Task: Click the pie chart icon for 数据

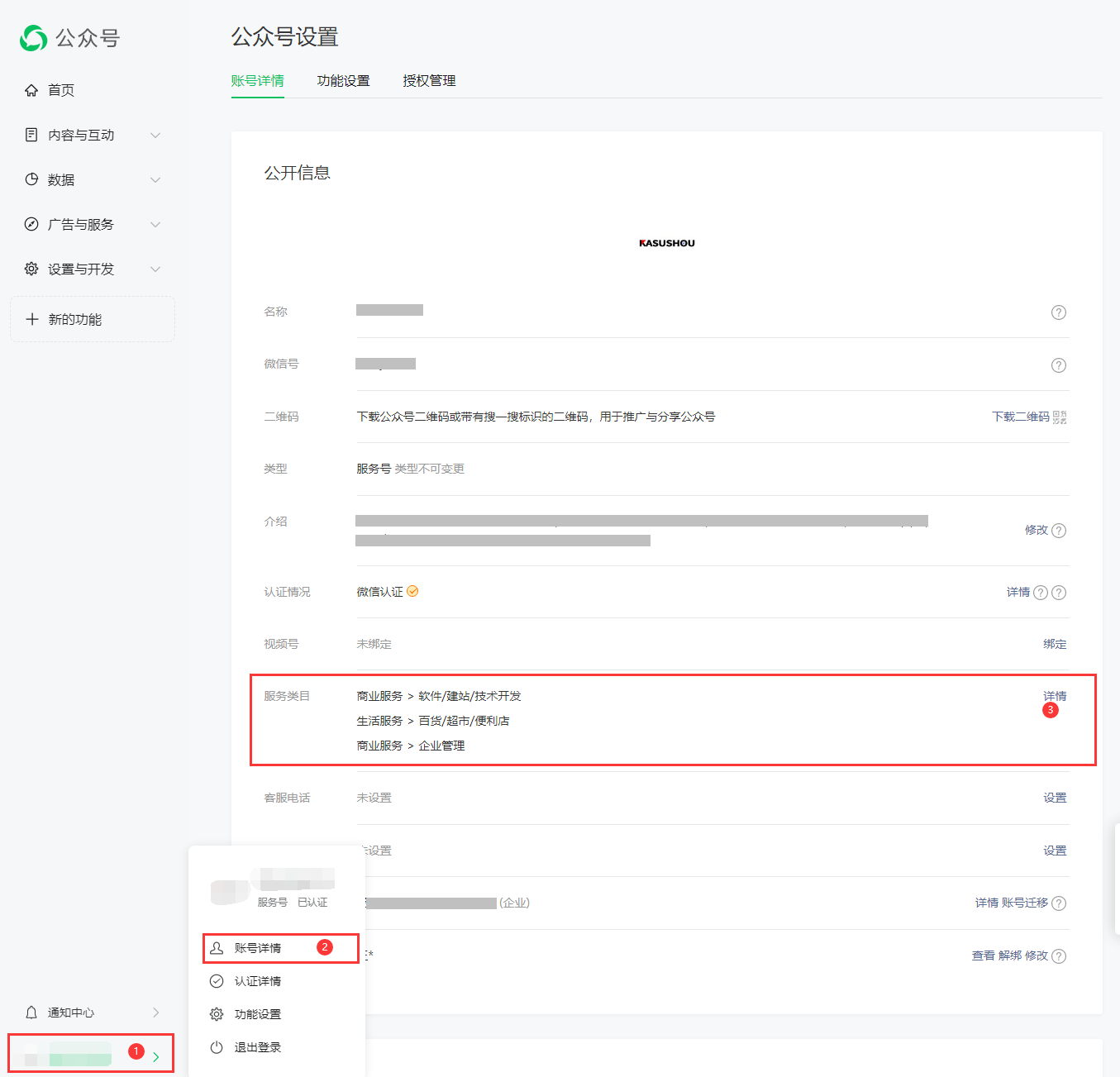Action: (31, 179)
